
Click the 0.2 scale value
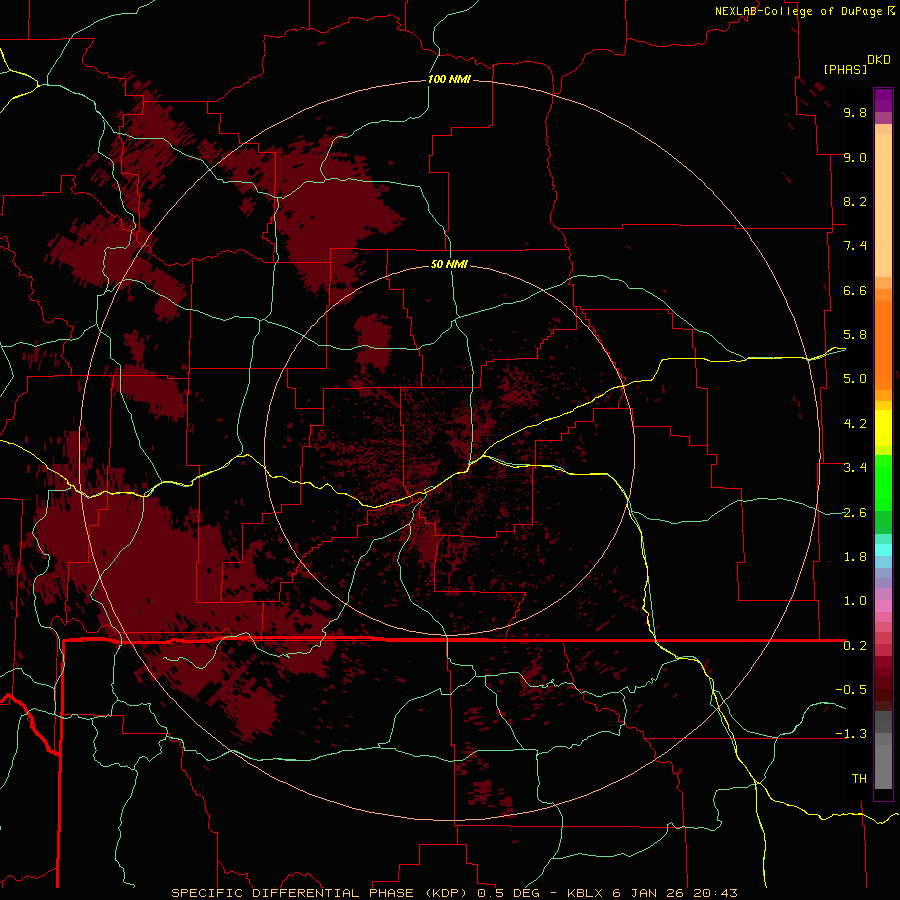(x=855, y=646)
